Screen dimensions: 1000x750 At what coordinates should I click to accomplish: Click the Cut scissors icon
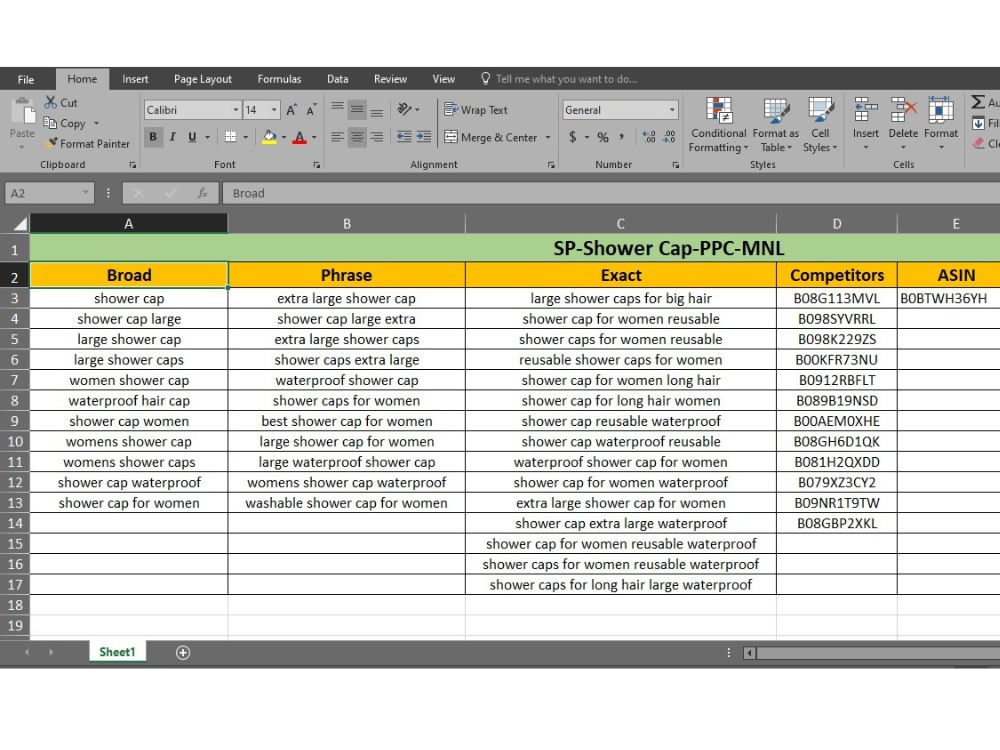tap(50, 102)
